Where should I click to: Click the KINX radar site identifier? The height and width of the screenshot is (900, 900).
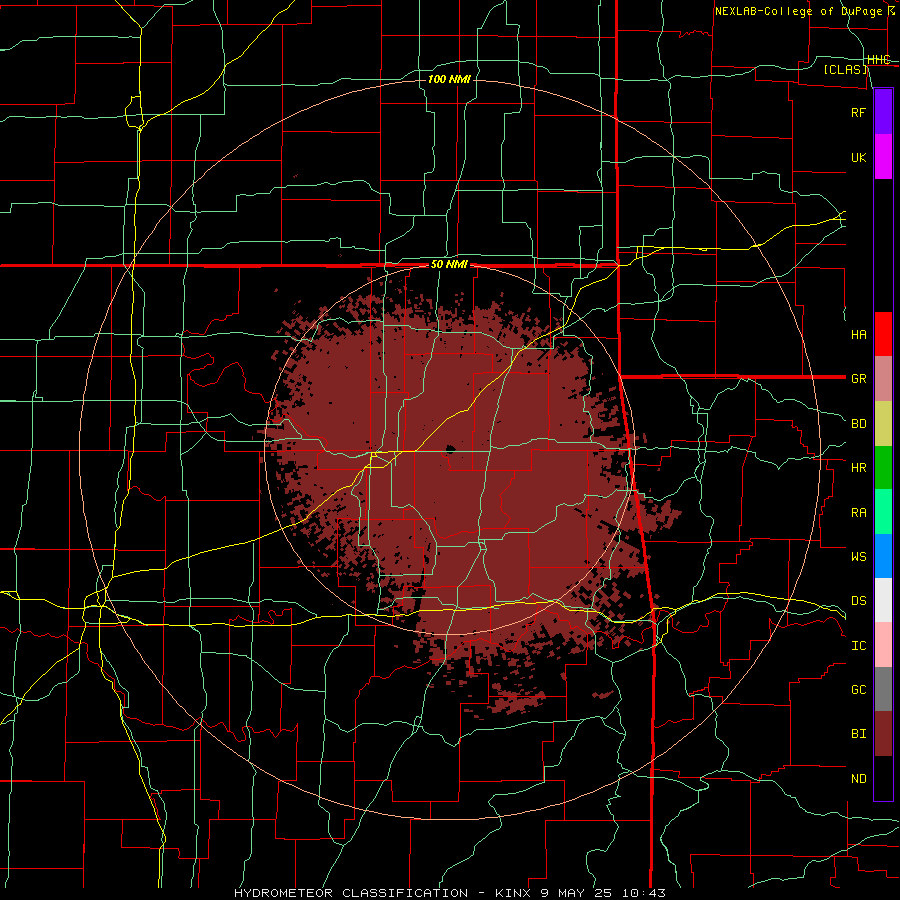512,893
